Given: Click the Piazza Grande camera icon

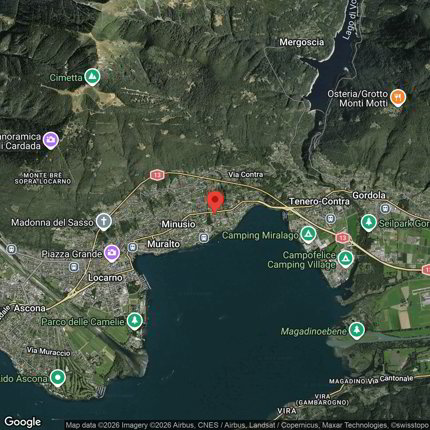Looking at the screenshot, I should coord(112,253).
